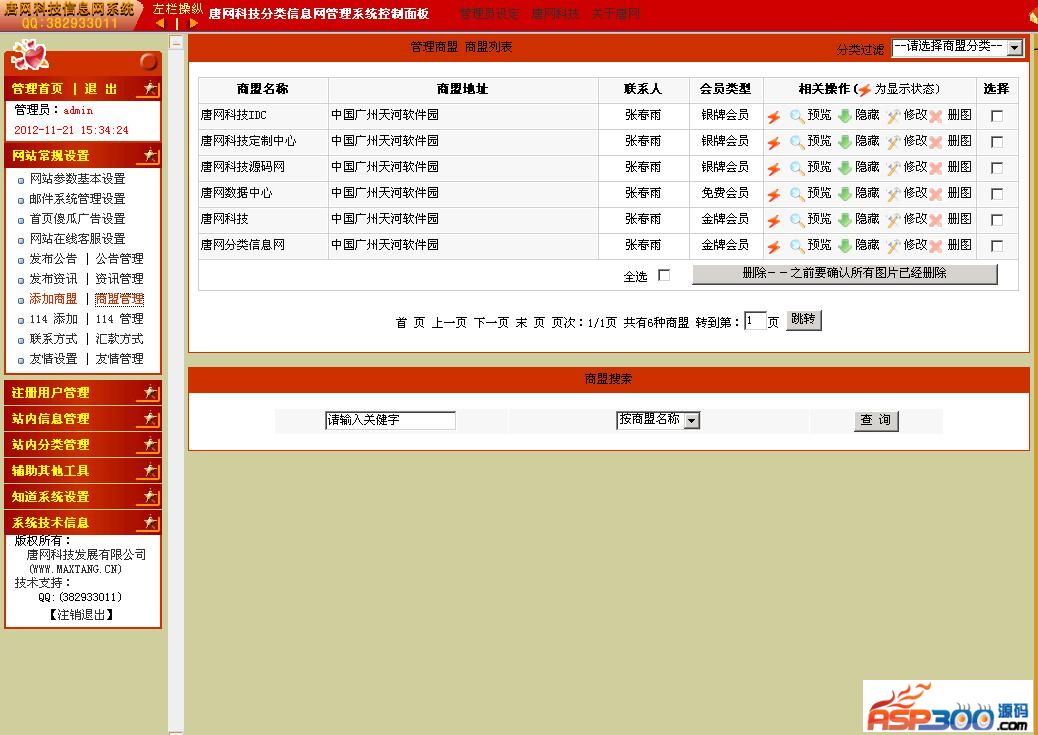Click the left arrow under 左栏操纵

click(160, 23)
